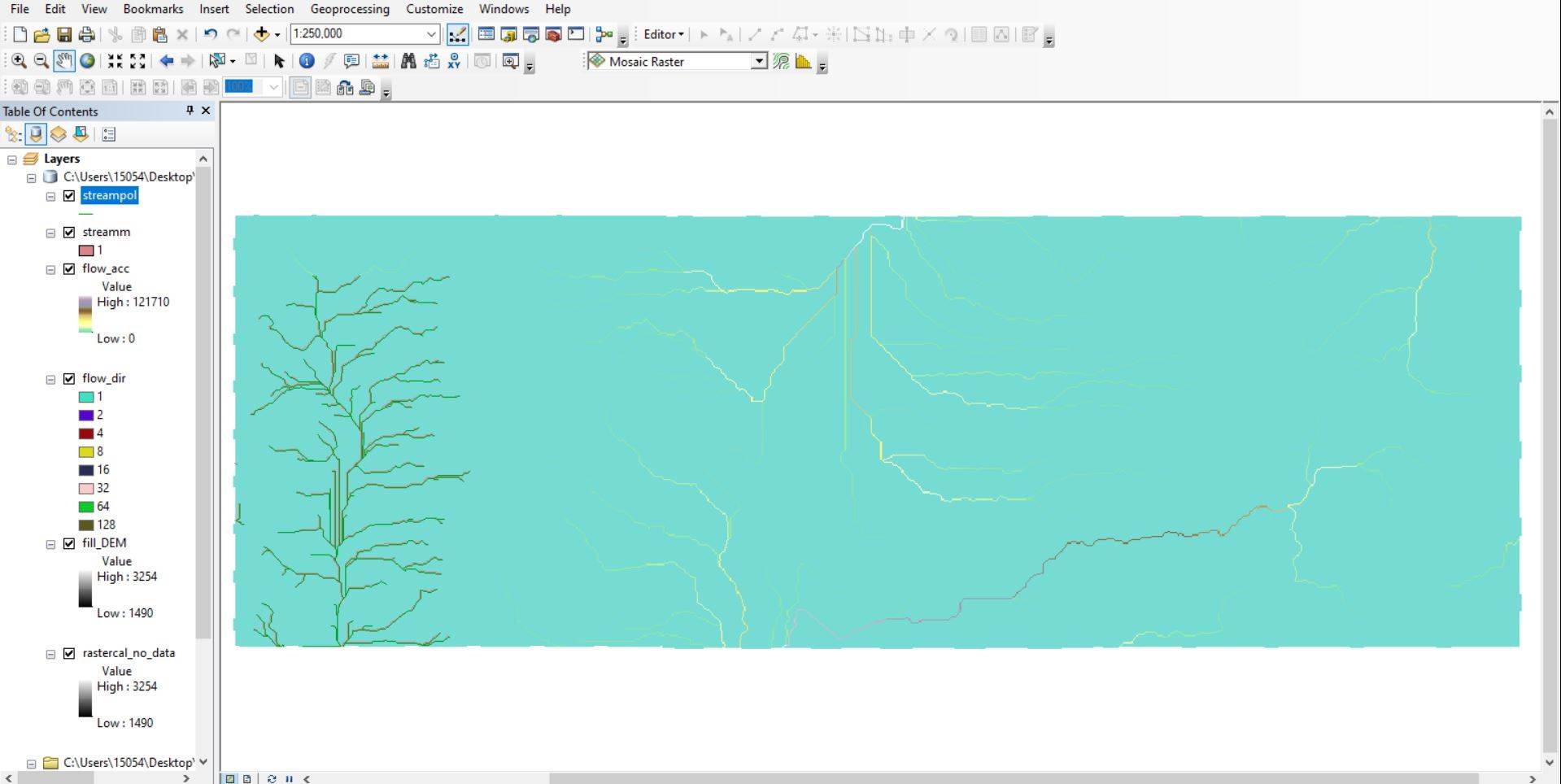The height and width of the screenshot is (784, 1561).
Task: Click flow_dir value 64 green swatch
Action: click(86, 507)
